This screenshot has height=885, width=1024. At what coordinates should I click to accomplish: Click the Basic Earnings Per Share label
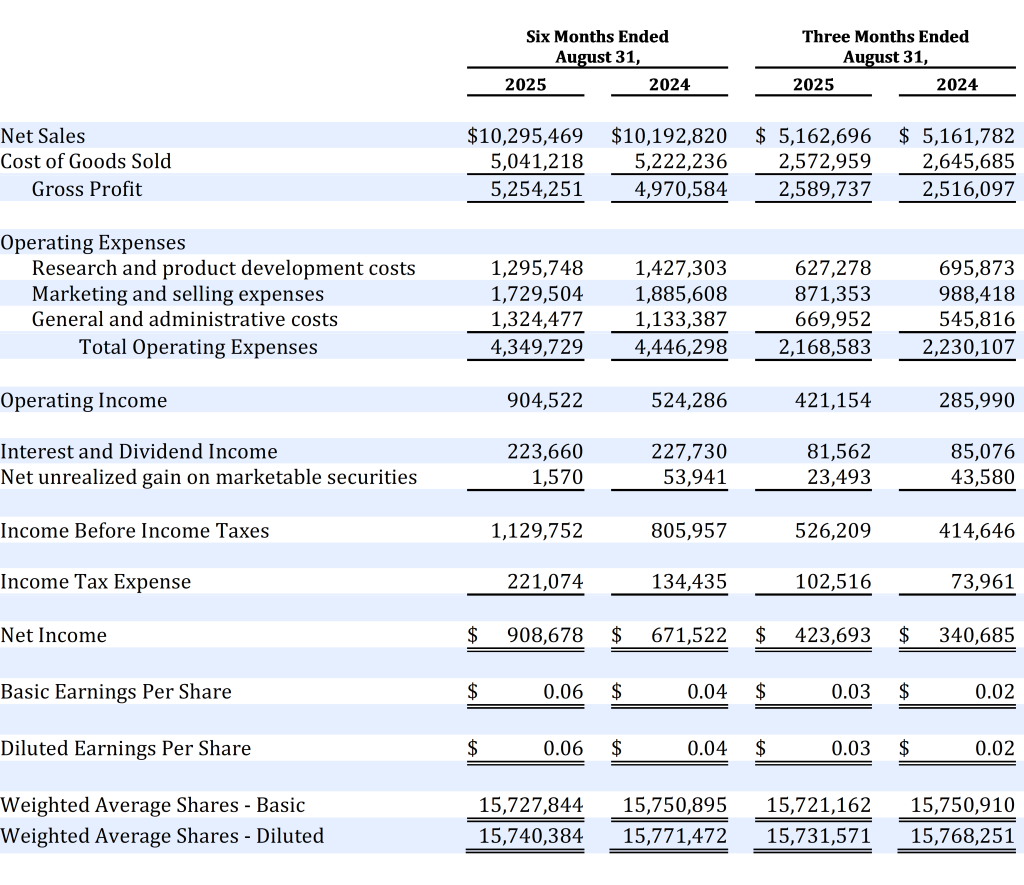pyautogui.click(x=116, y=692)
